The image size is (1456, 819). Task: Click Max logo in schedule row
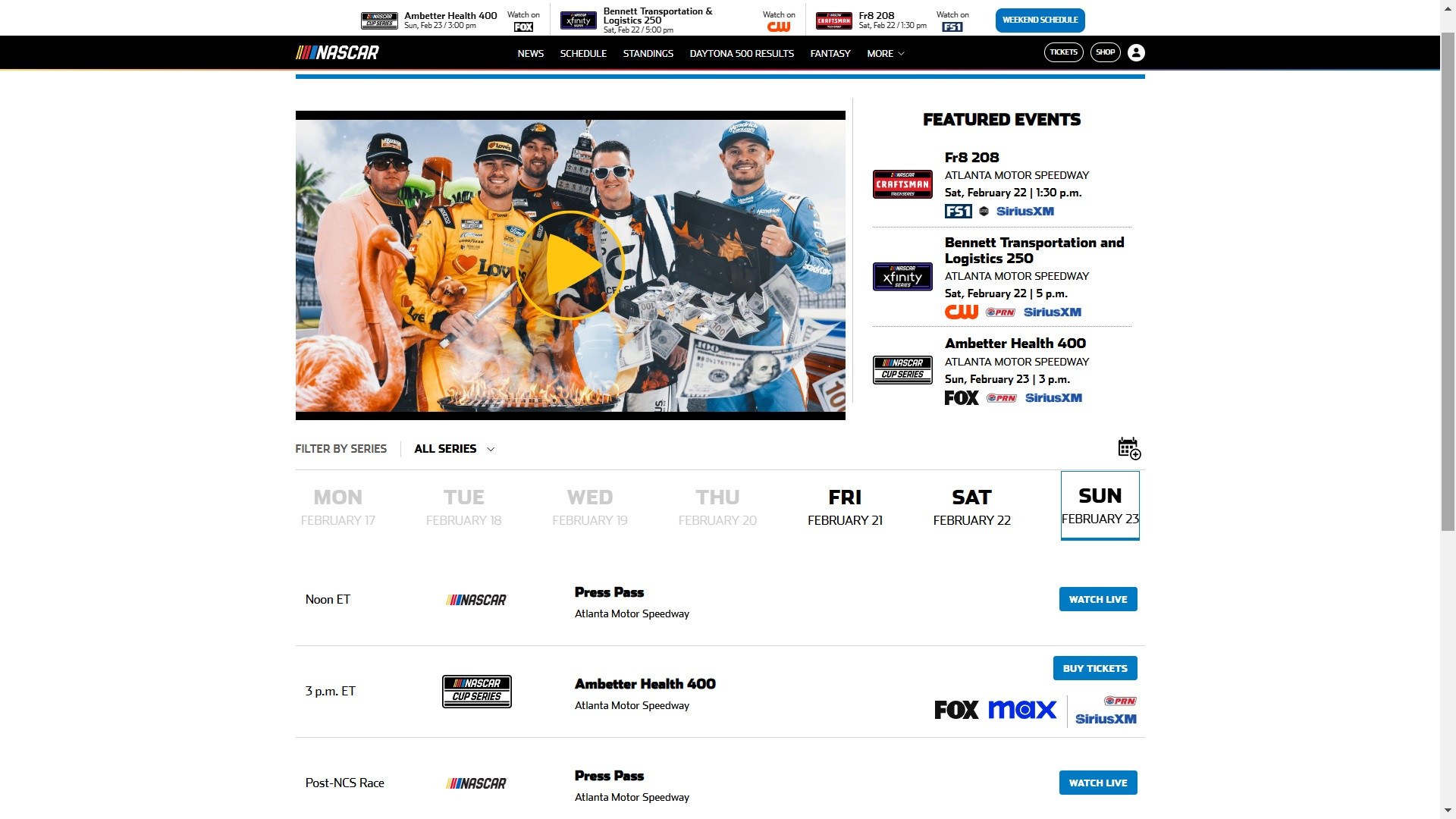pos(1022,710)
